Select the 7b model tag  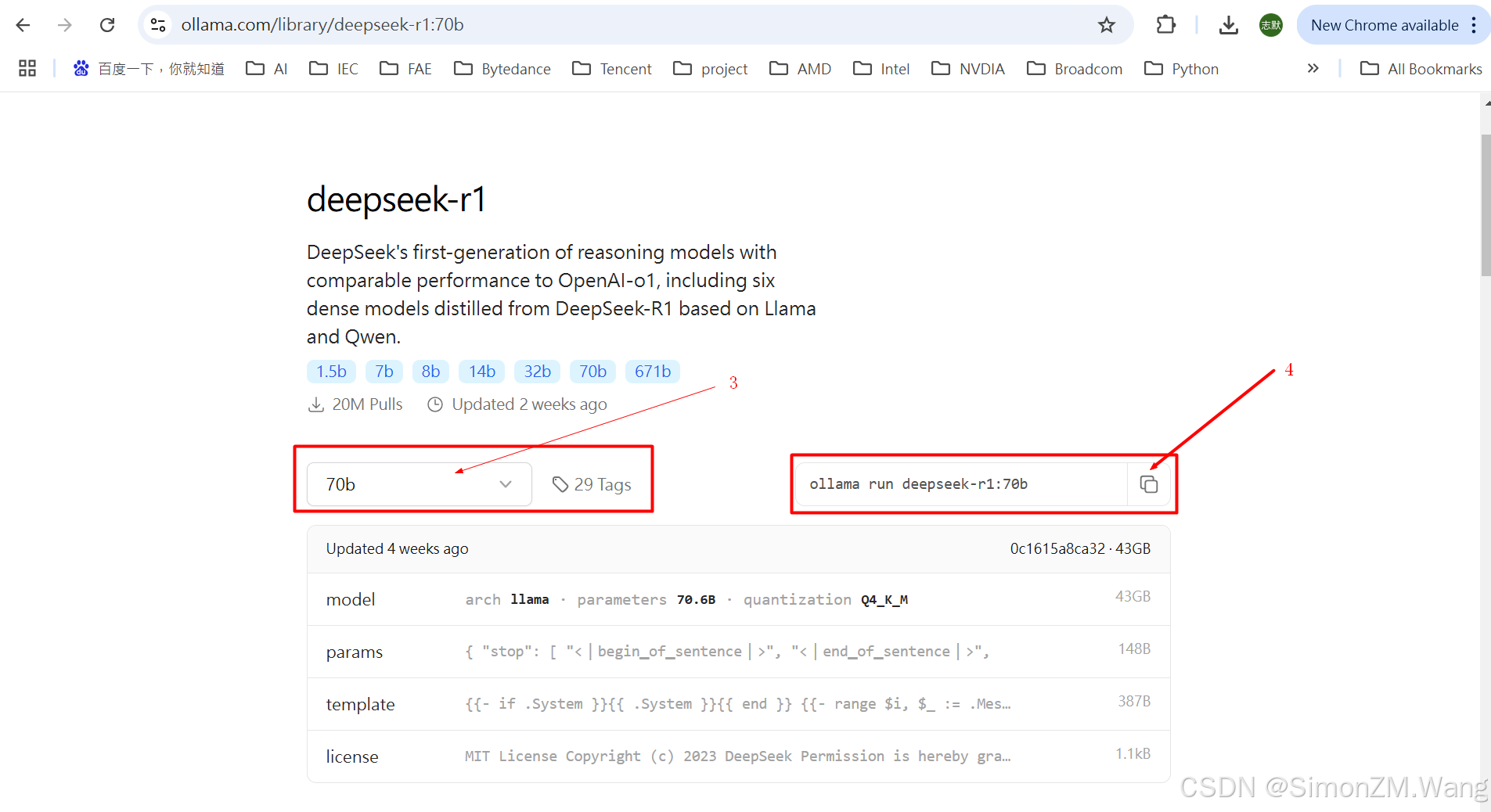[x=384, y=372]
